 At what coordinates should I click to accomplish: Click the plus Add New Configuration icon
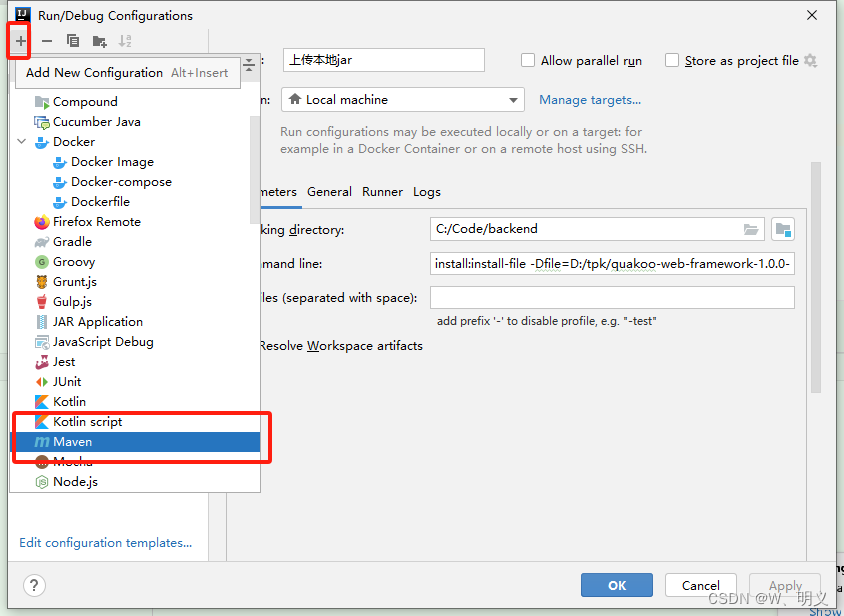tap(20, 40)
